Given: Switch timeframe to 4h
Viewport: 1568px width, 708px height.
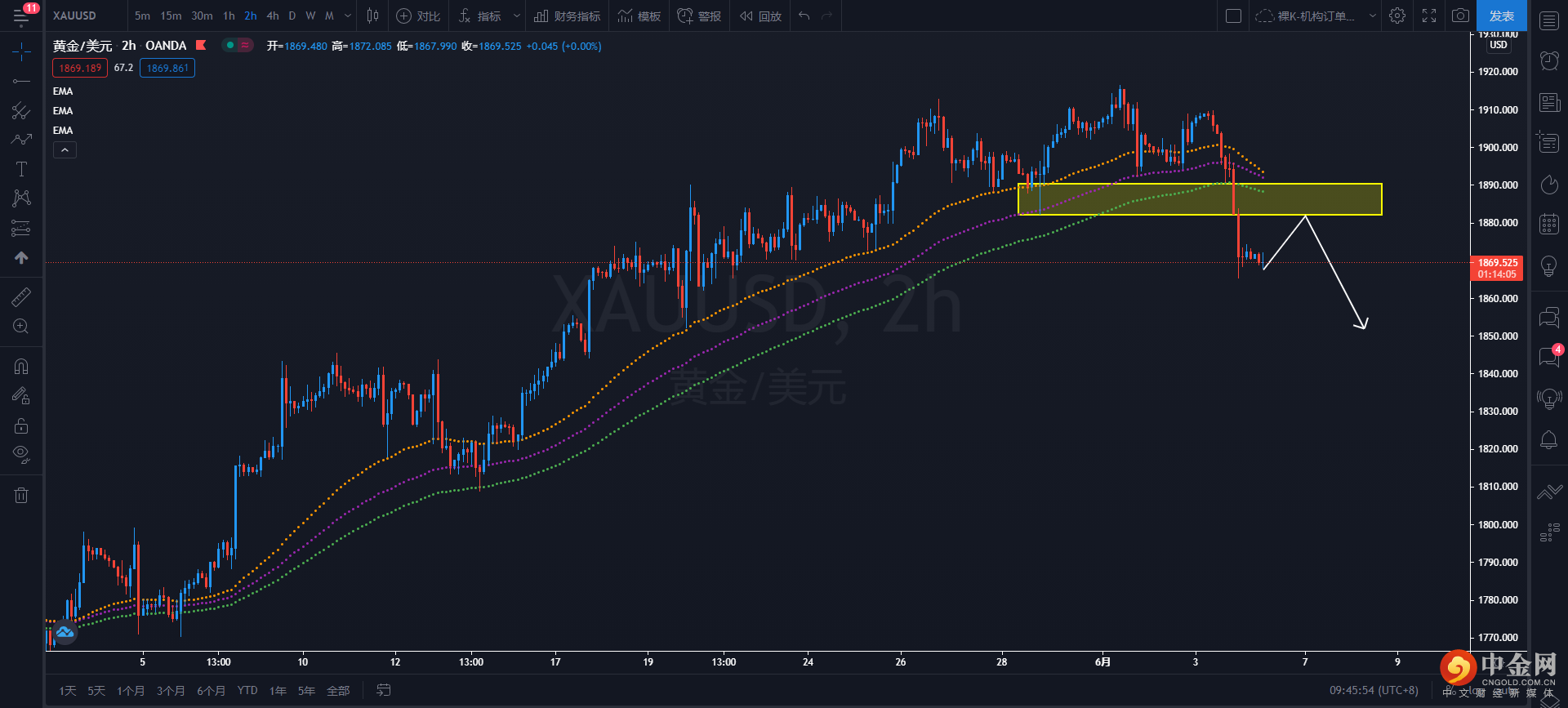Looking at the screenshot, I should pos(273,16).
